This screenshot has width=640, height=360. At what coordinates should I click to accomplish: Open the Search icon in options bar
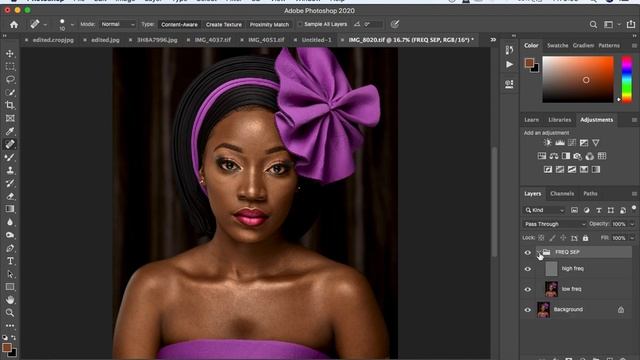(x=593, y=25)
